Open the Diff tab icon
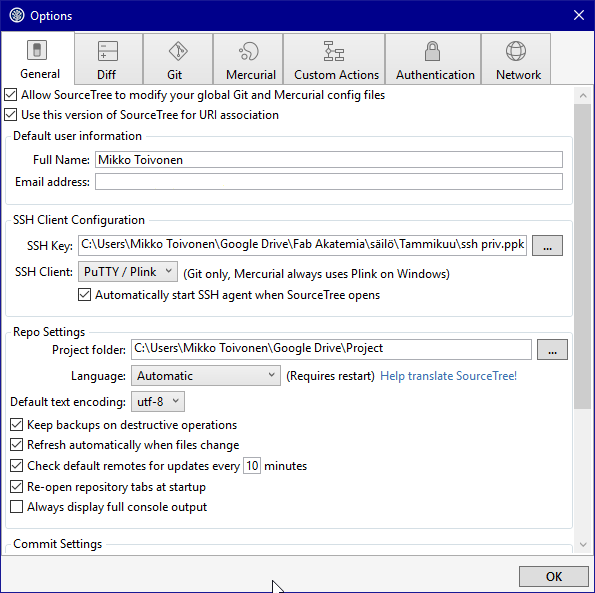Image resolution: width=595 pixels, height=593 pixels. [x=108, y=51]
